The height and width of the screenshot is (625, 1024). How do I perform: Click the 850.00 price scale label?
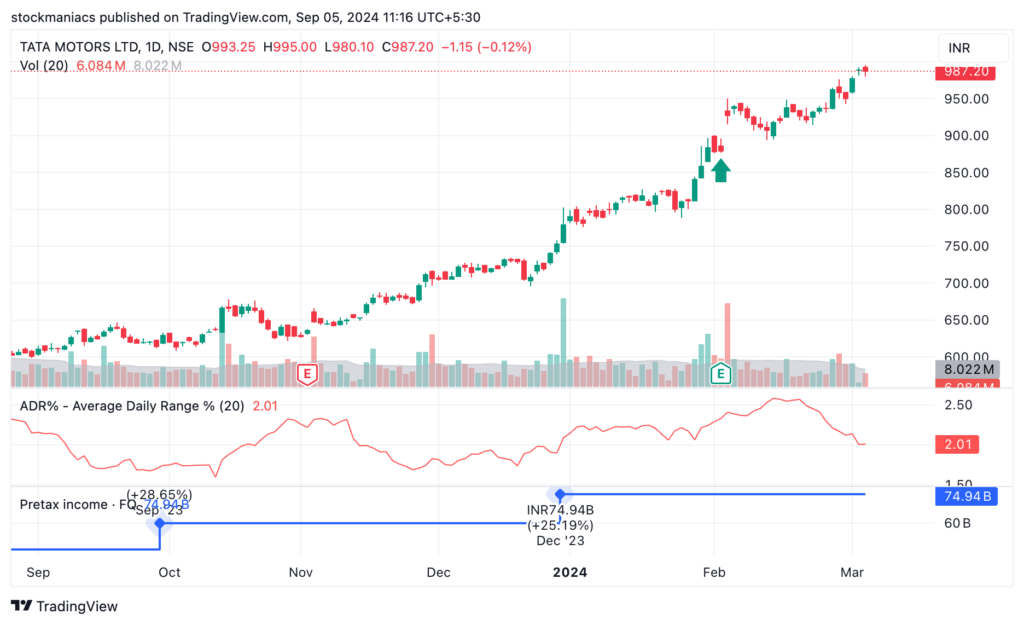[966, 173]
